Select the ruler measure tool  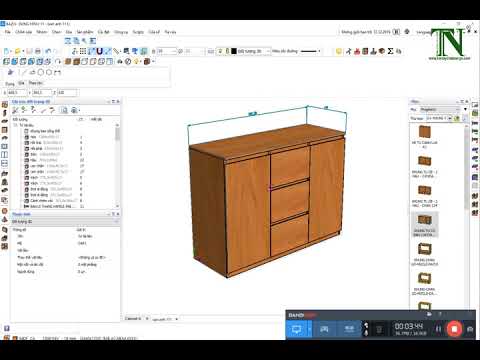(x=116, y=51)
